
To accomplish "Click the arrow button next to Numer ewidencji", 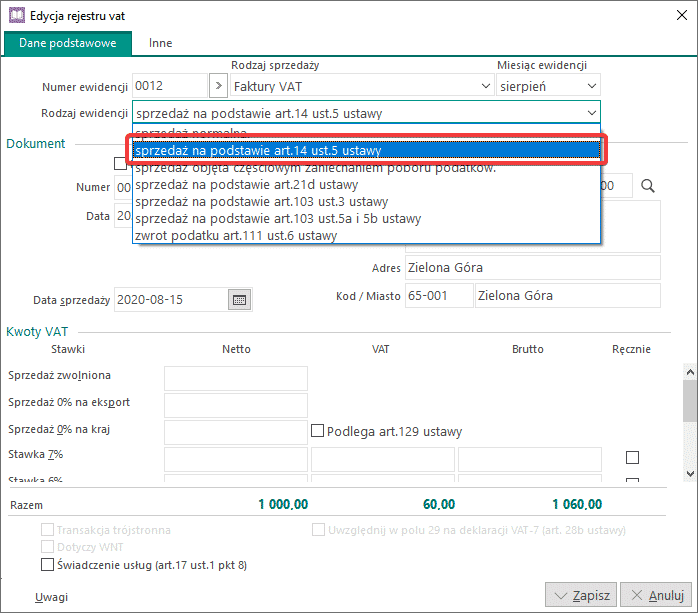I will (x=218, y=85).
